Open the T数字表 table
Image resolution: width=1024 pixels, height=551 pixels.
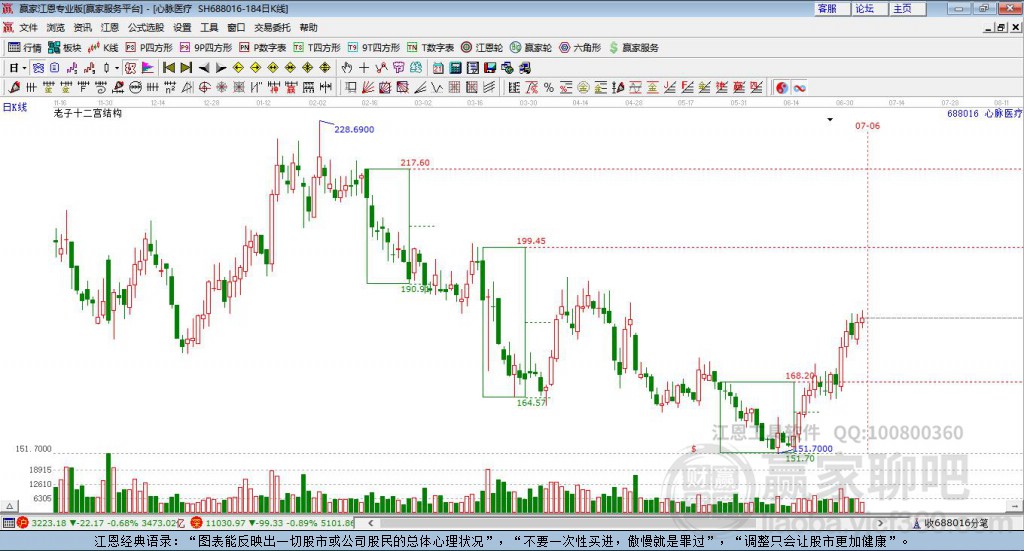pyautogui.click(x=430, y=48)
